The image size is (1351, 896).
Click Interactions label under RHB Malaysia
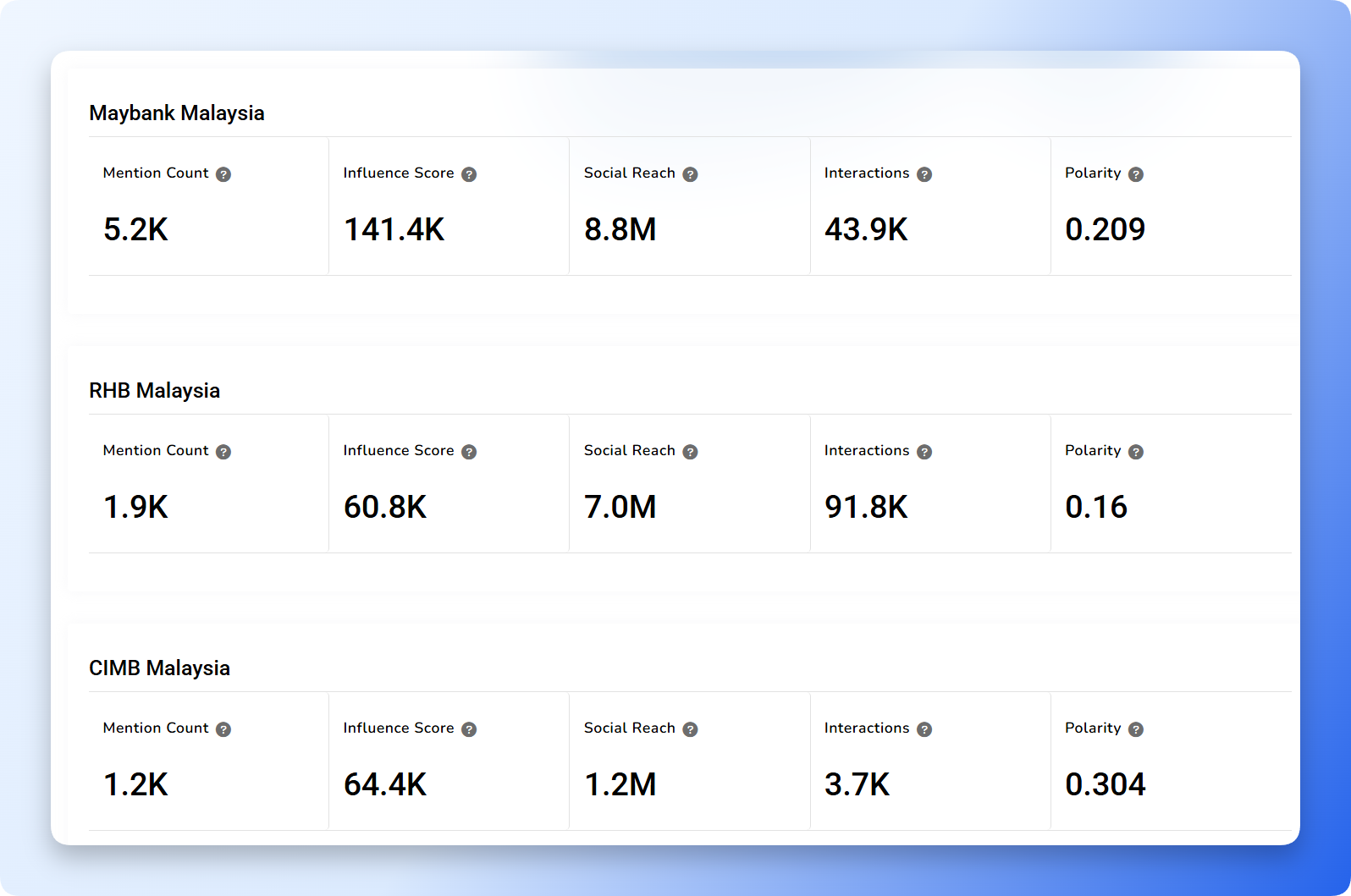point(867,450)
